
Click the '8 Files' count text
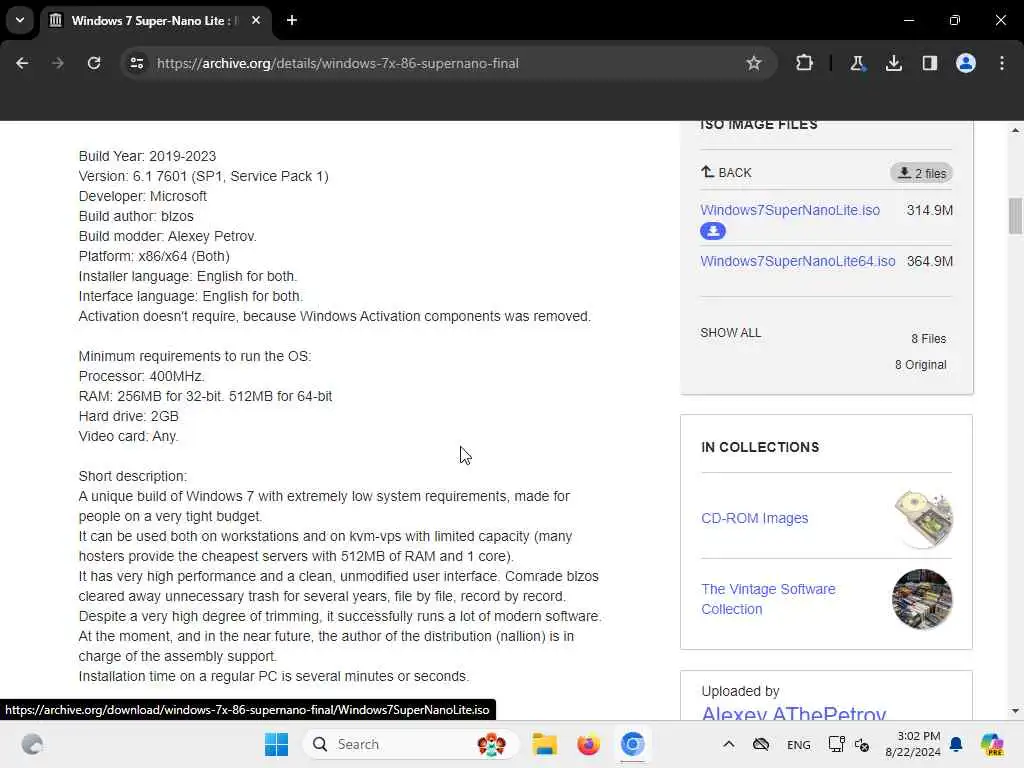click(x=929, y=339)
